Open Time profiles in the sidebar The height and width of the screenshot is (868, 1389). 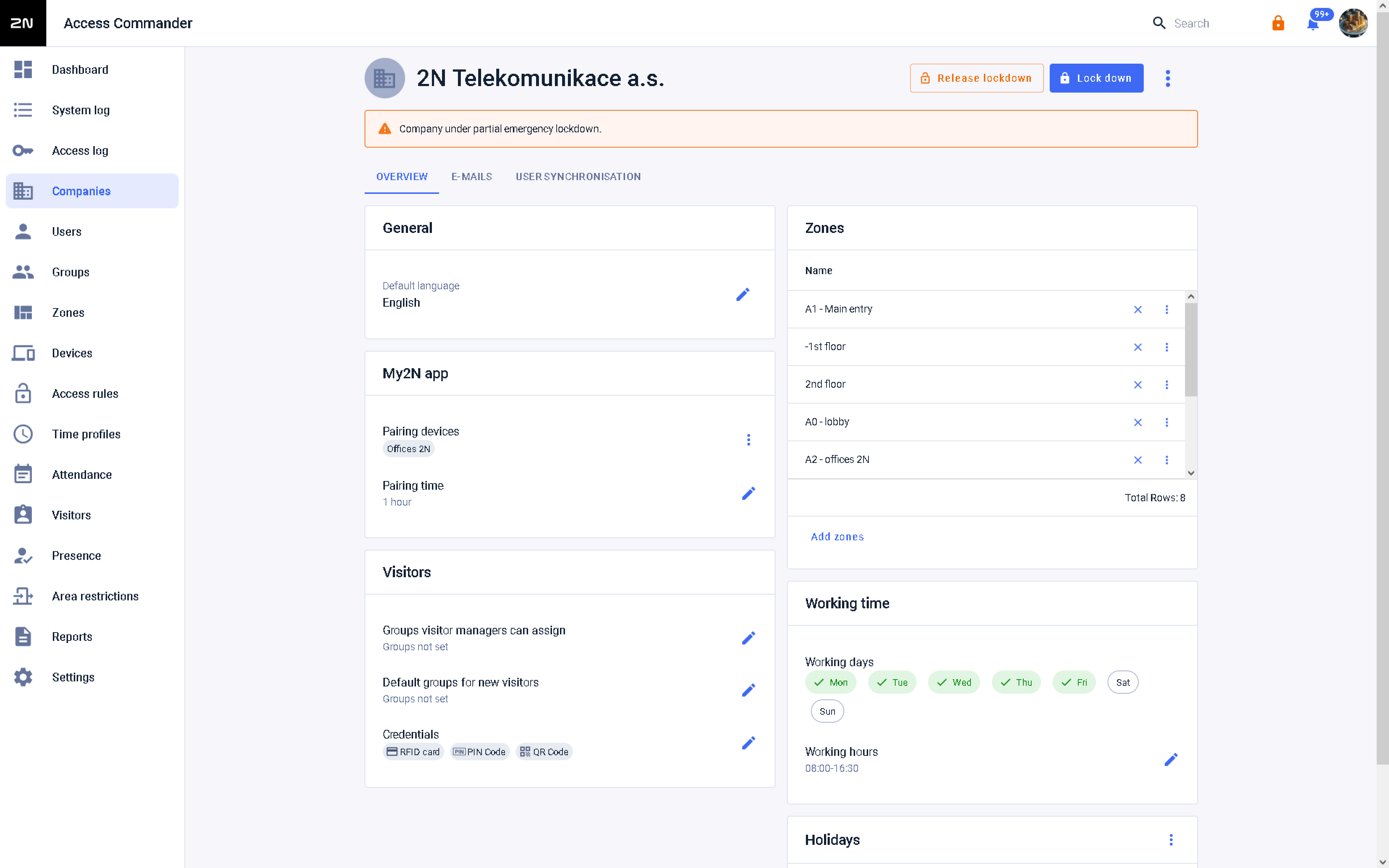(x=92, y=434)
